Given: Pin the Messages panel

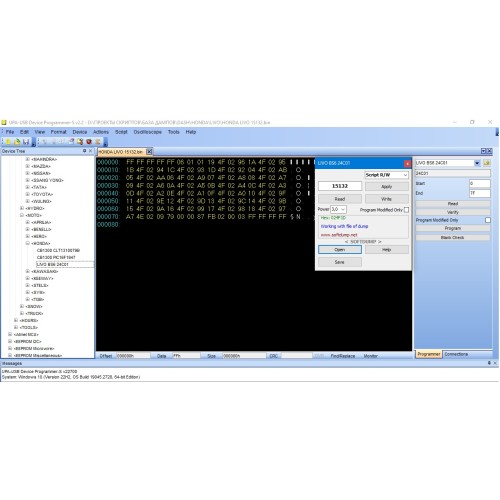Looking at the screenshot, I should [x=489, y=363].
